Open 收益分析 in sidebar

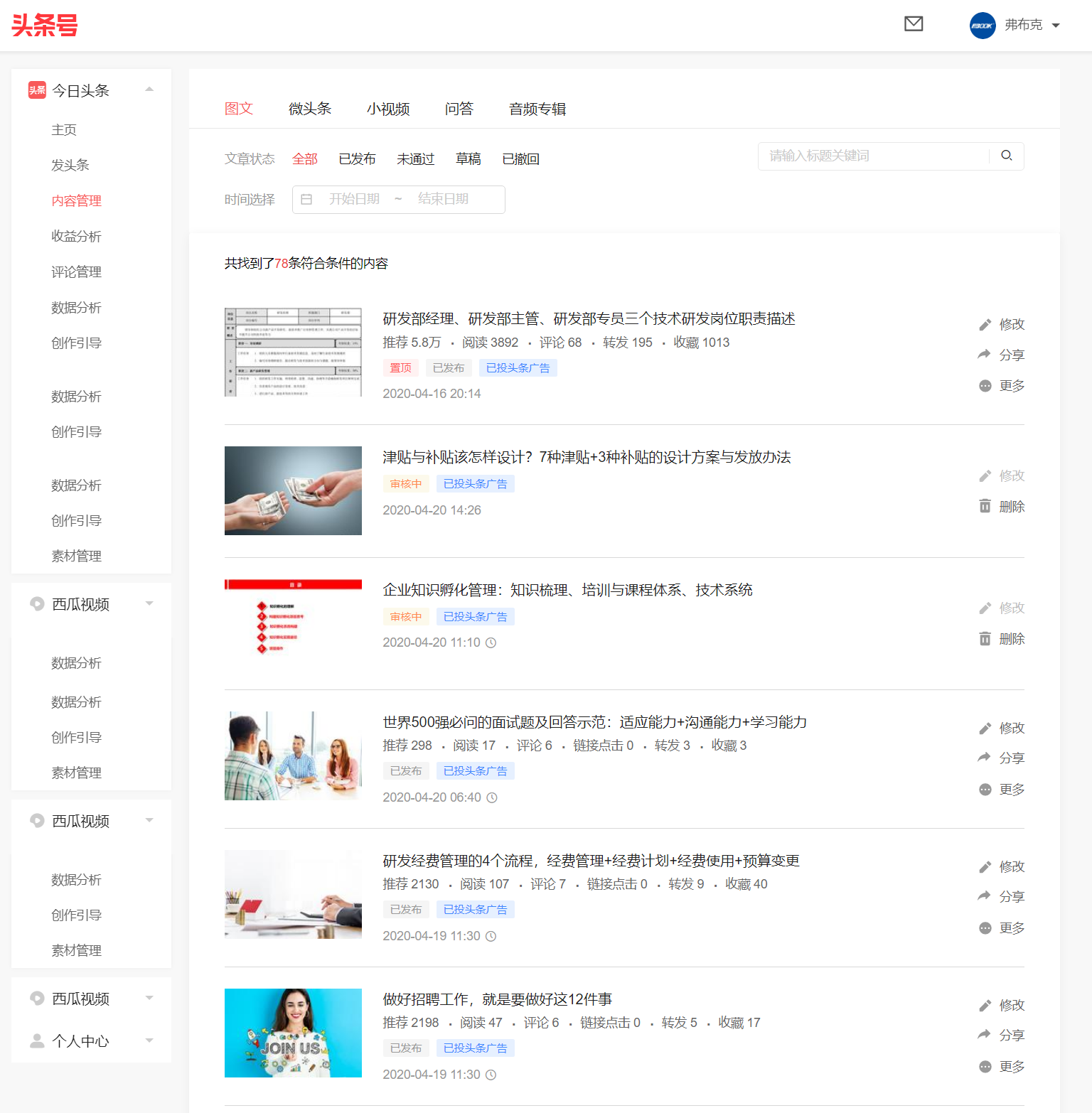click(76, 237)
